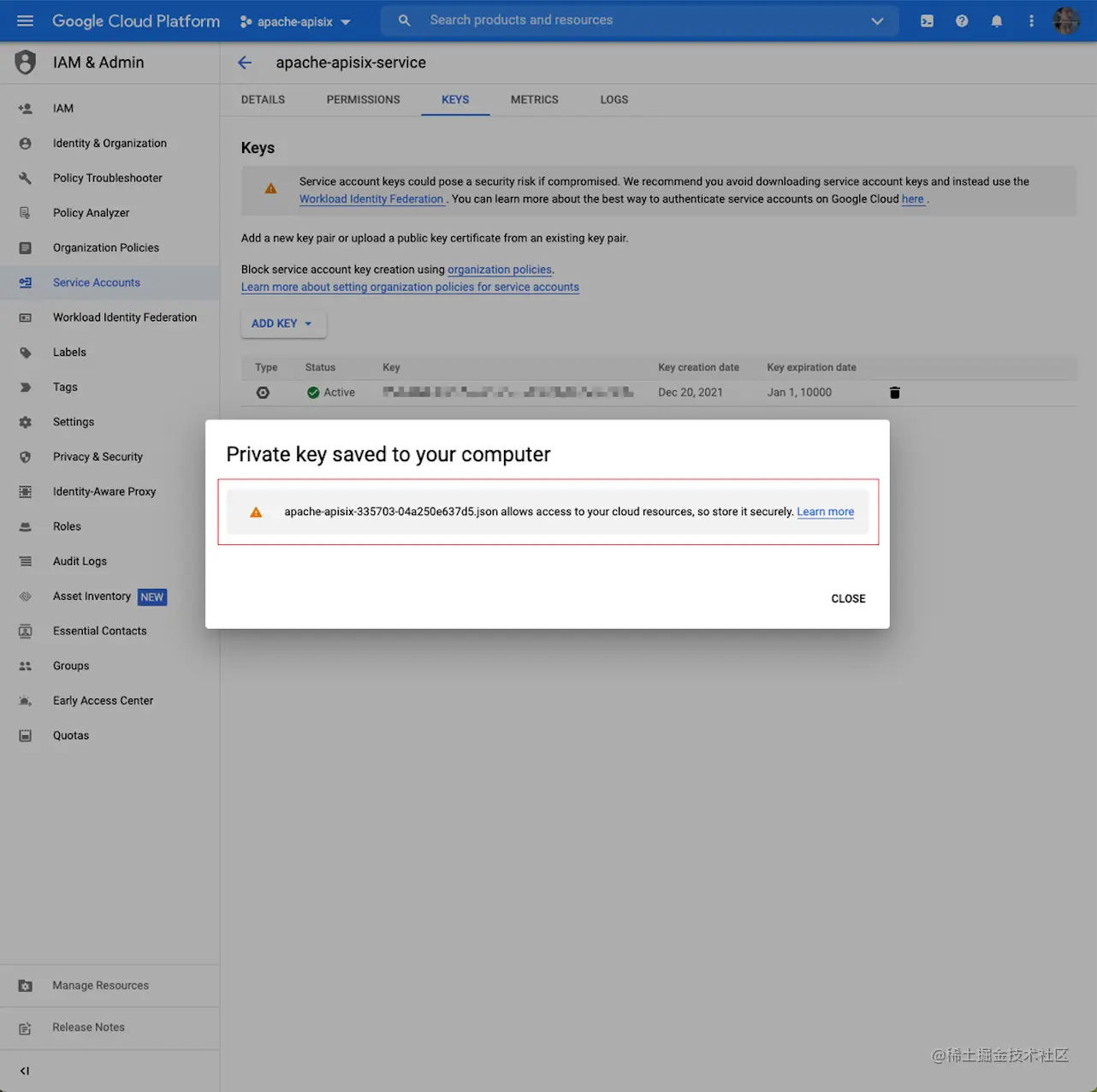Click the Manage Resources folder icon
Viewport: 1097px width, 1092px height.
pyautogui.click(x=26, y=986)
